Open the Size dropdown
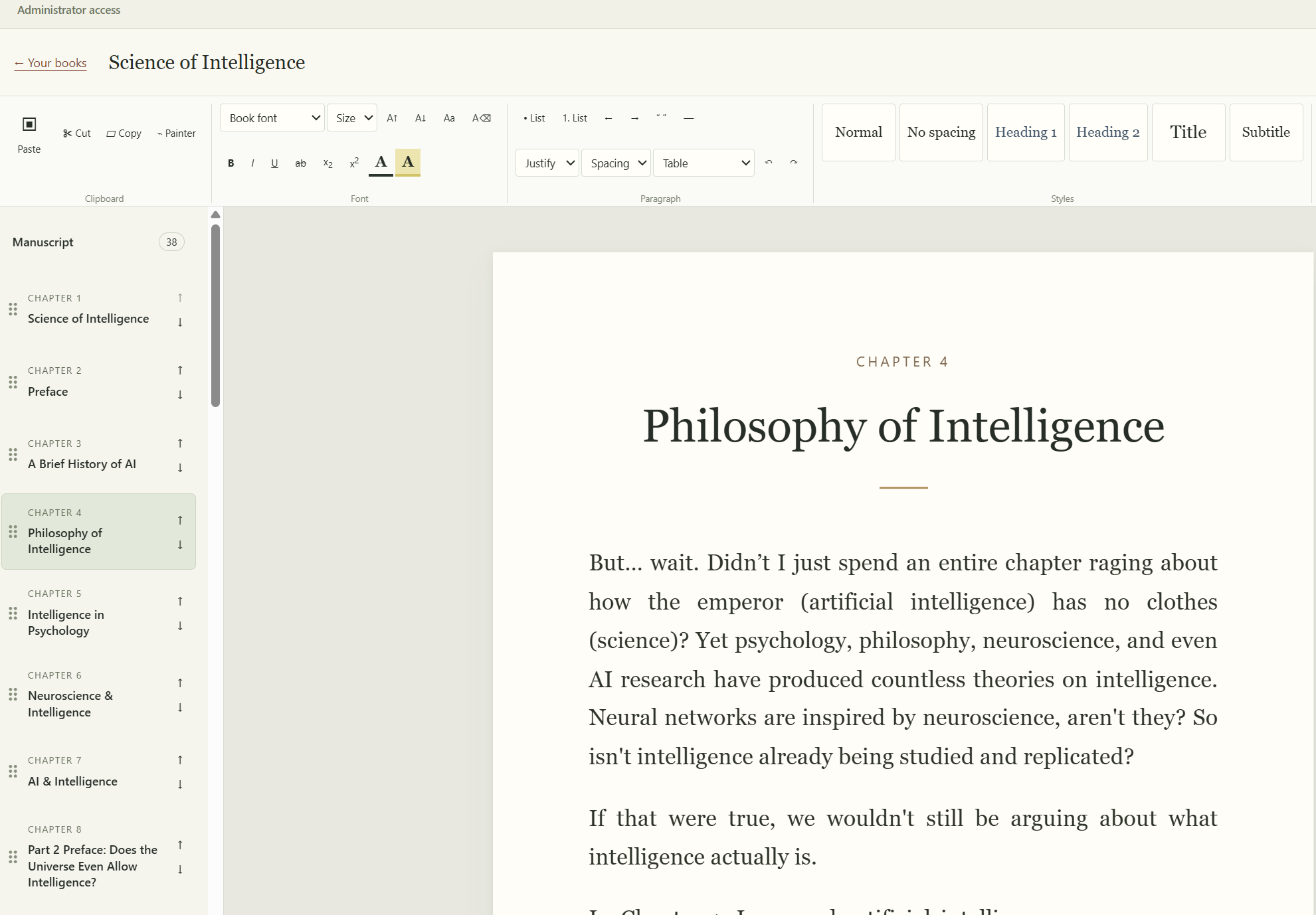This screenshot has width=1316, height=915. pos(352,118)
